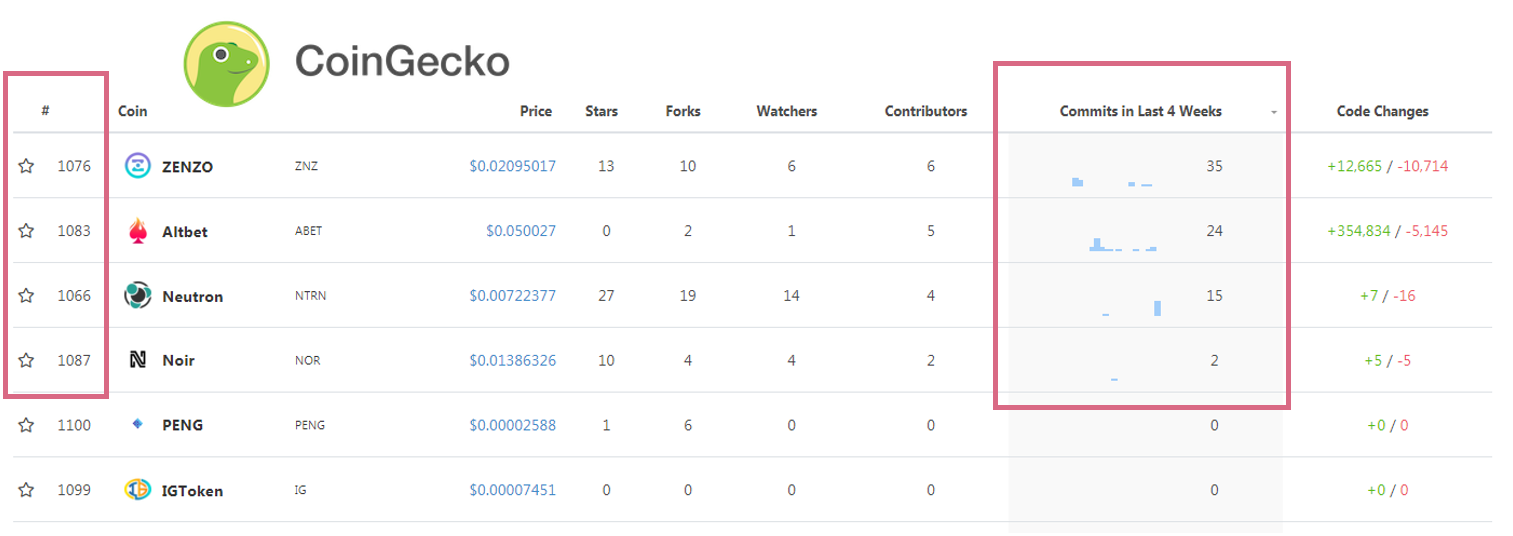Click the CoinGecko gecko logo
1513x536 pixels.
pos(226,63)
